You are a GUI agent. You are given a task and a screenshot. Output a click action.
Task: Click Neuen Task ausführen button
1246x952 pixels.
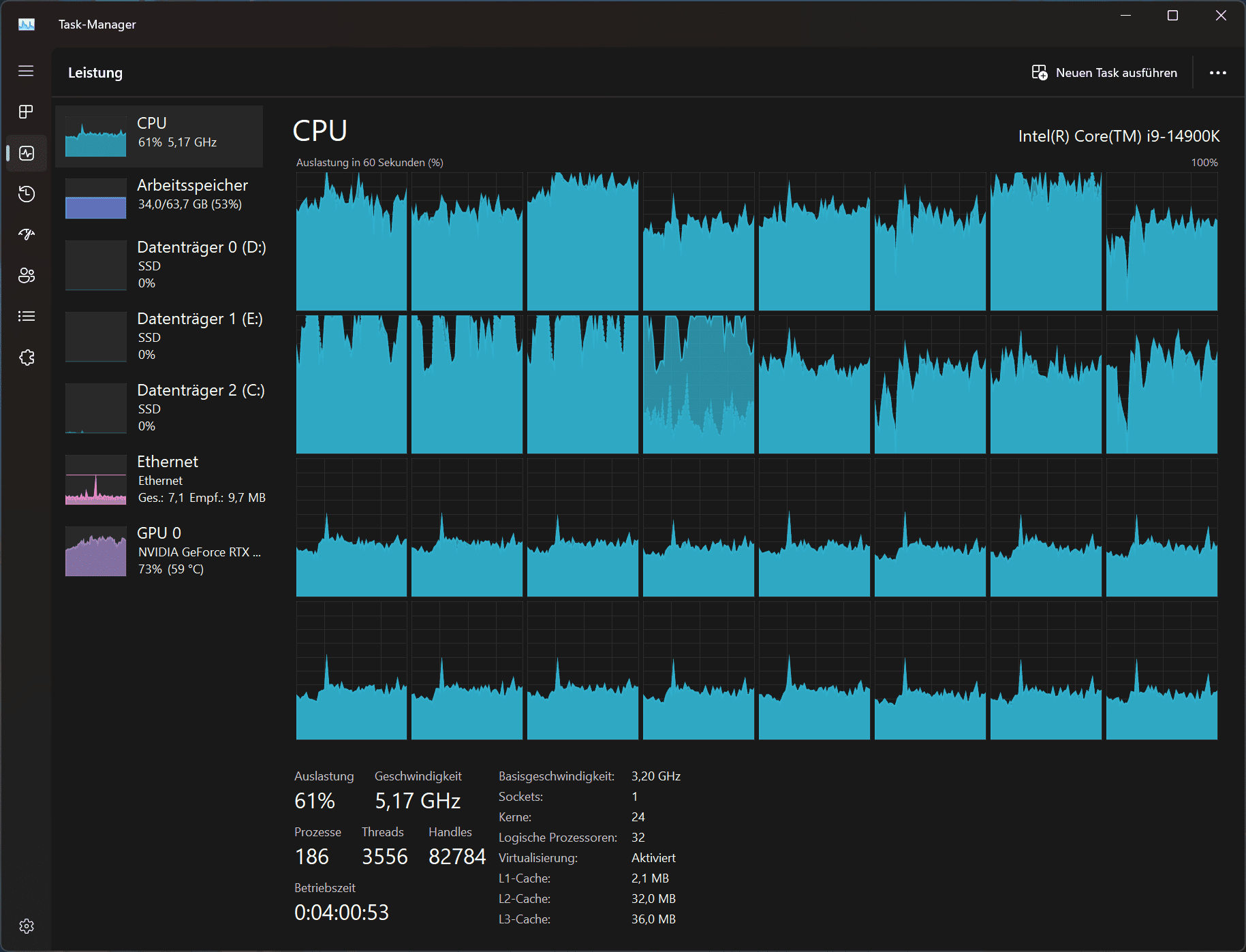point(1104,73)
